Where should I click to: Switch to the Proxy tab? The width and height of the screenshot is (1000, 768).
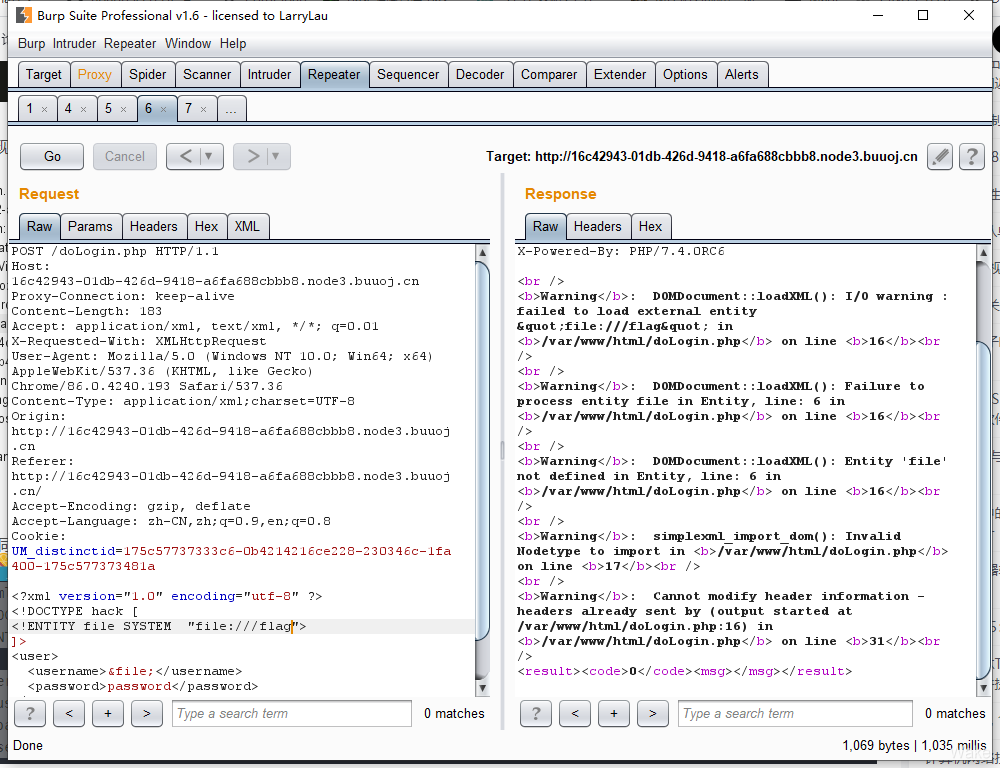(x=94, y=75)
